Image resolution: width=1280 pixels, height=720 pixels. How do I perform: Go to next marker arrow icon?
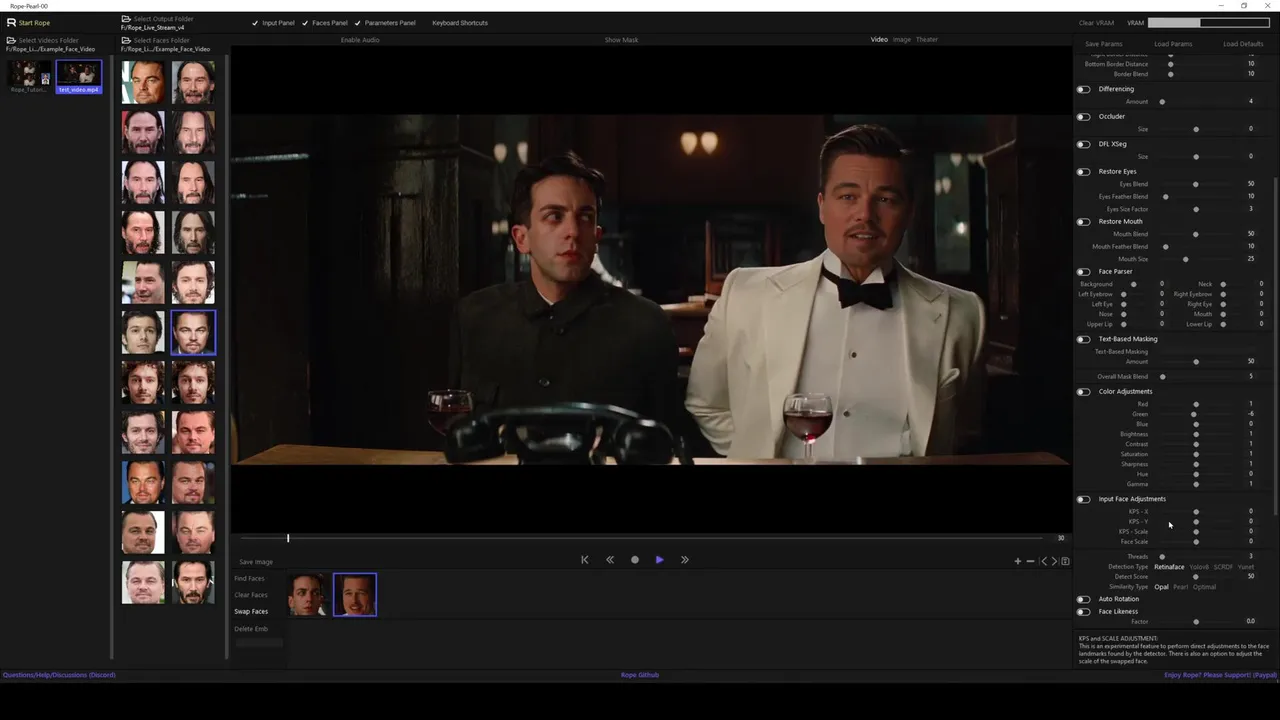pyautogui.click(x=1054, y=561)
